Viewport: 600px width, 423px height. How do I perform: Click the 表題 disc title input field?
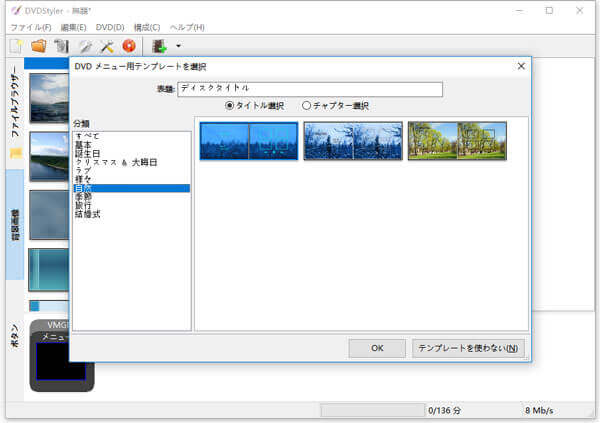(x=310, y=89)
